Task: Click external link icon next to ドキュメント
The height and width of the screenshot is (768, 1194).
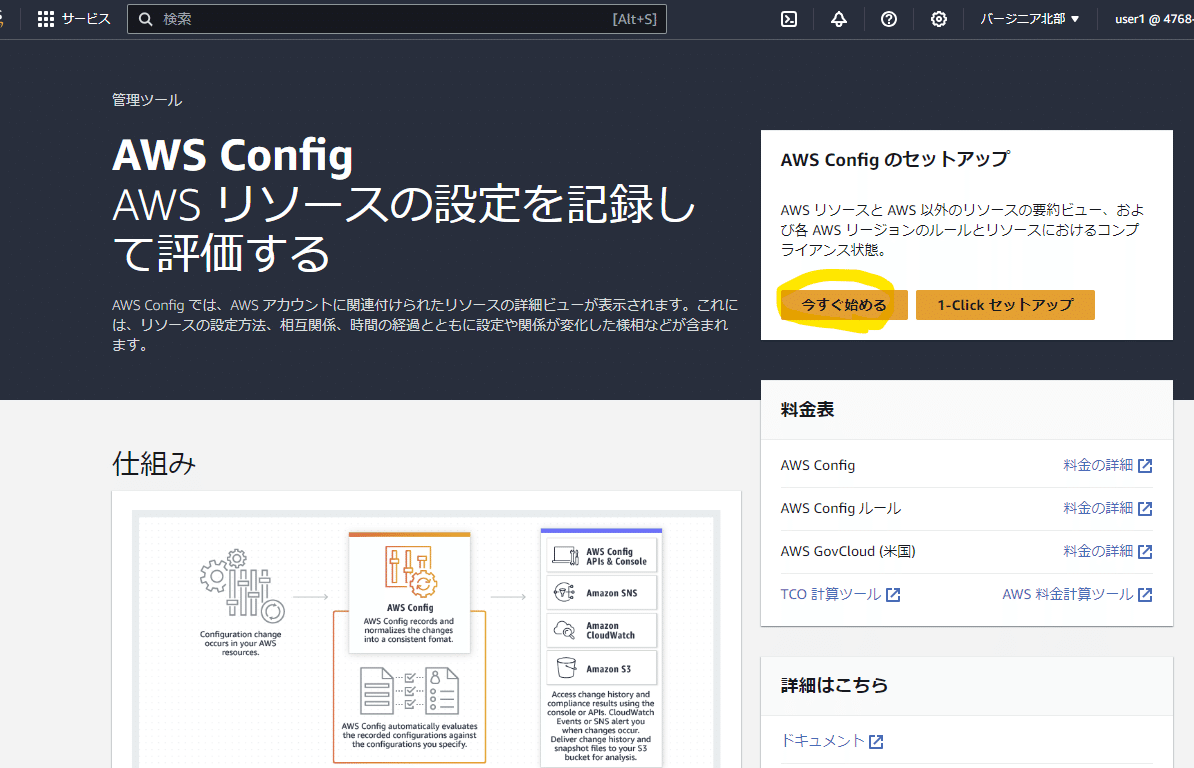Action: tap(876, 741)
